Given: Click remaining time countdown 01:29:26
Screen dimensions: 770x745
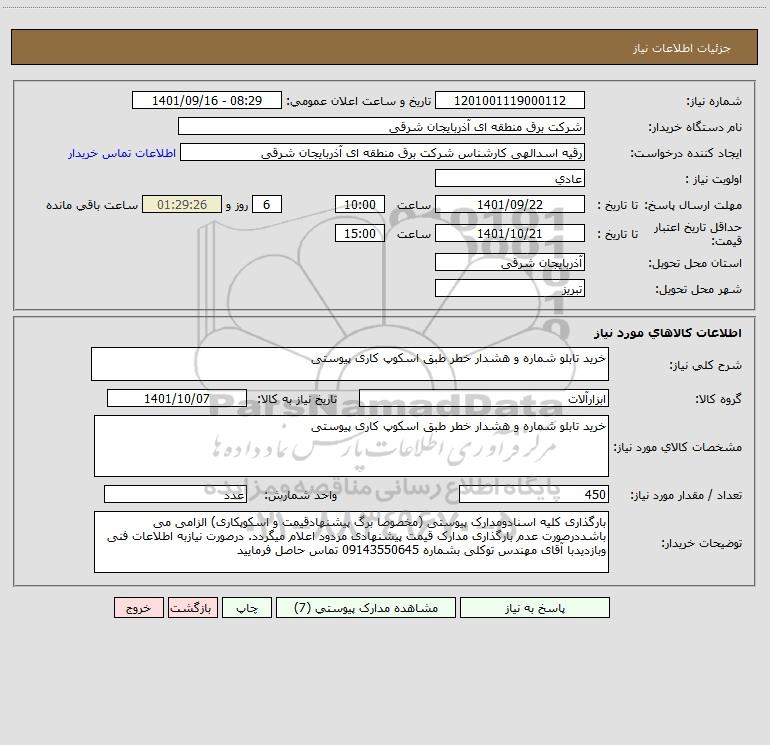Looking at the screenshot, I should (182, 205).
